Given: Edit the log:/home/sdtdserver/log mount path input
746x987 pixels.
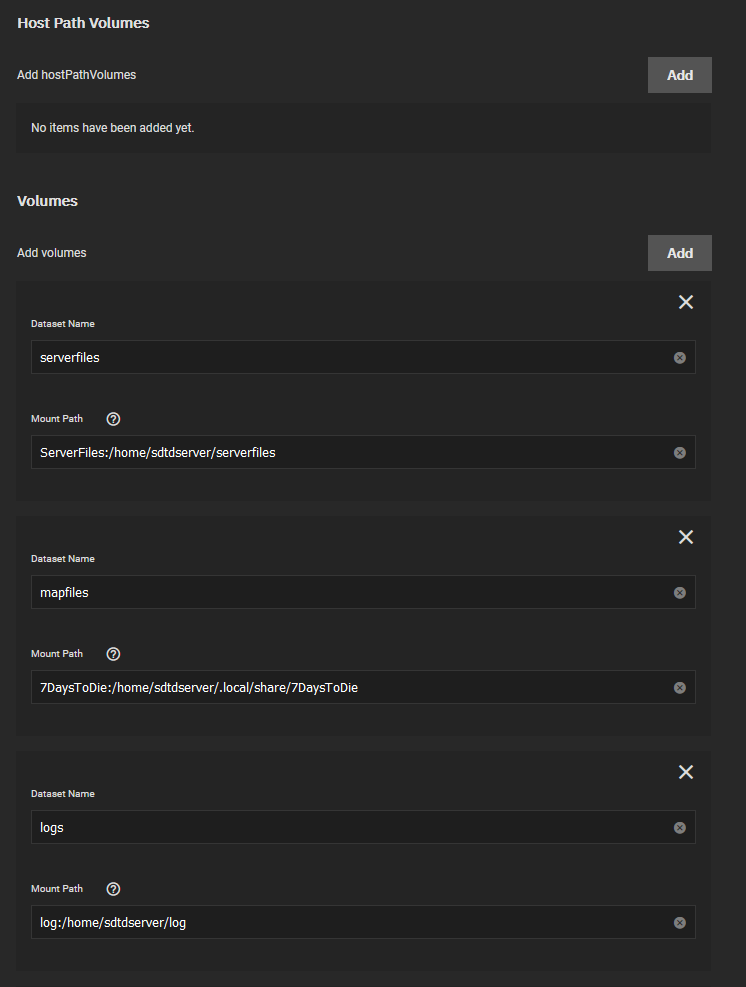Looking at the screenshot, I should (x=363, y=922).
